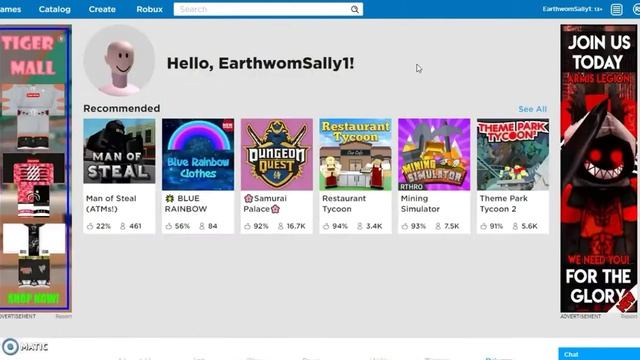Open the notifications feed icon in header
Screen dimensions: 640x360
coord(616,9)
